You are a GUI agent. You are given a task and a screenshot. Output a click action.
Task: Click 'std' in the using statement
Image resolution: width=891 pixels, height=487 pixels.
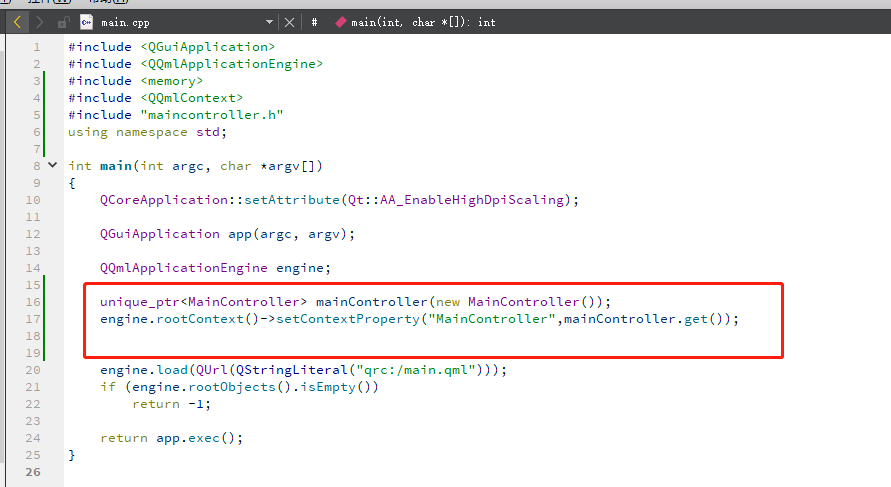point(208,132)
